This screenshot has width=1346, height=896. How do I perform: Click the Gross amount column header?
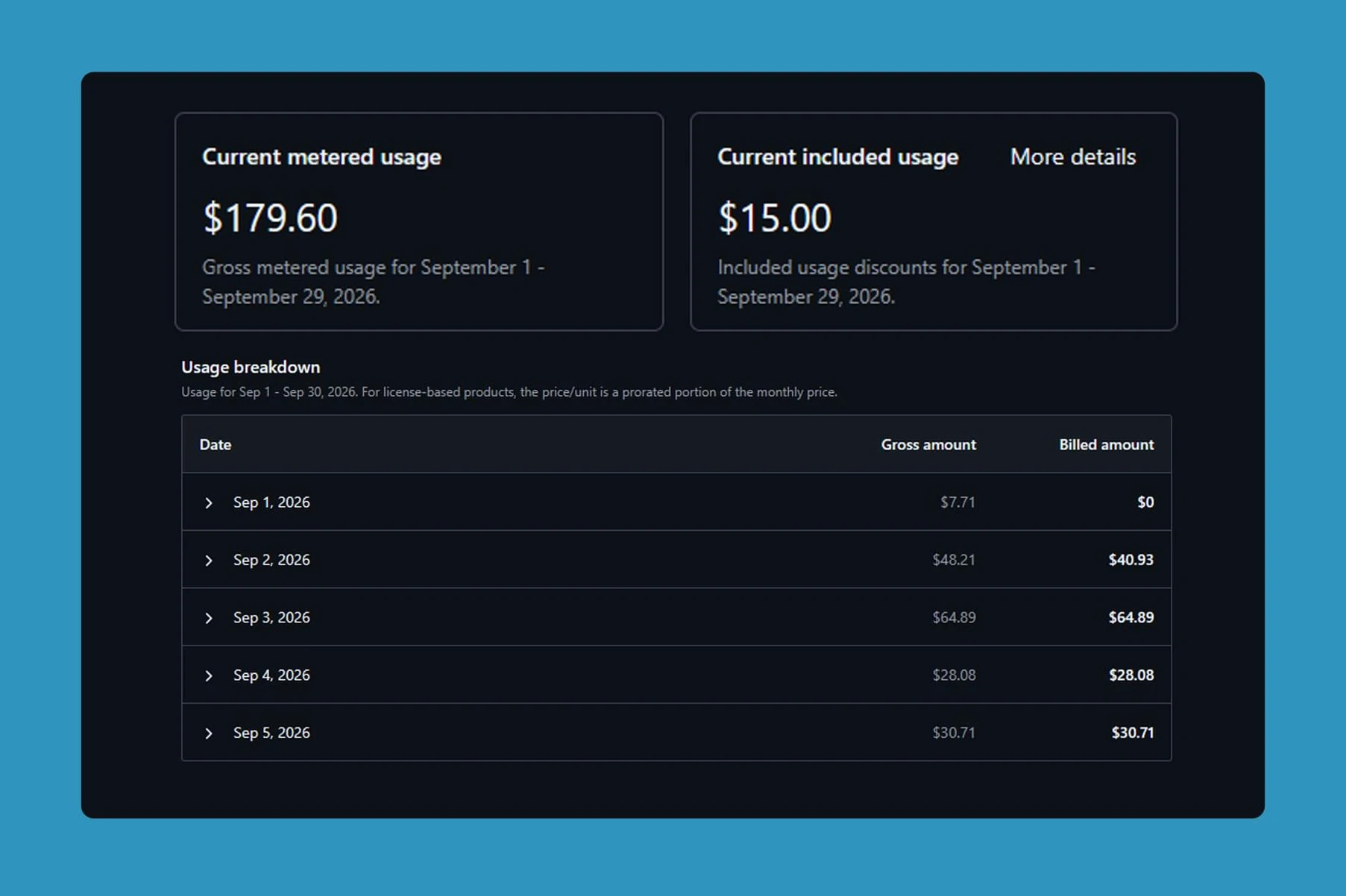point(928,445)
